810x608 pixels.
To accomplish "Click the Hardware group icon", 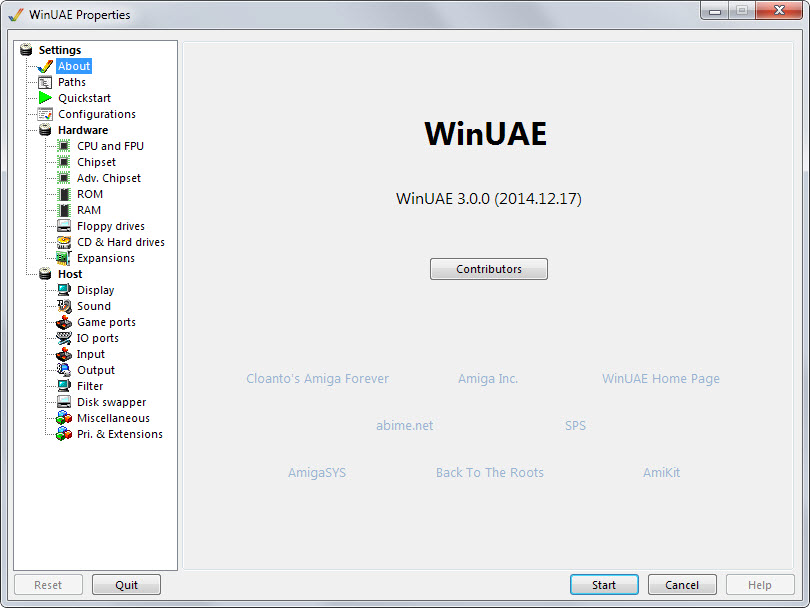I will [x=45, y=130].
